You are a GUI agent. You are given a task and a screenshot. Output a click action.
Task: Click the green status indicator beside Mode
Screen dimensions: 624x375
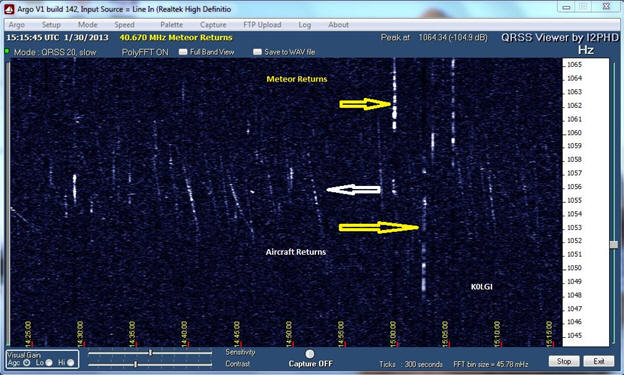(6, 51)
